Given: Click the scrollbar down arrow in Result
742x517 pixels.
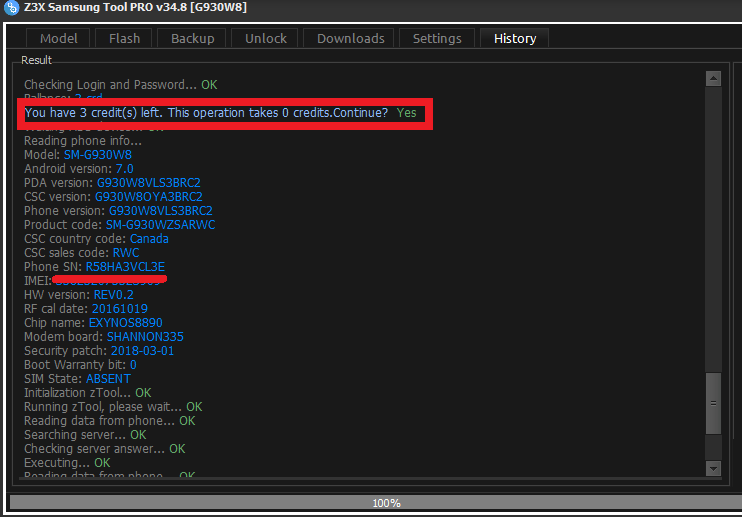Looking at the screenshot, I should coord(713,468).
